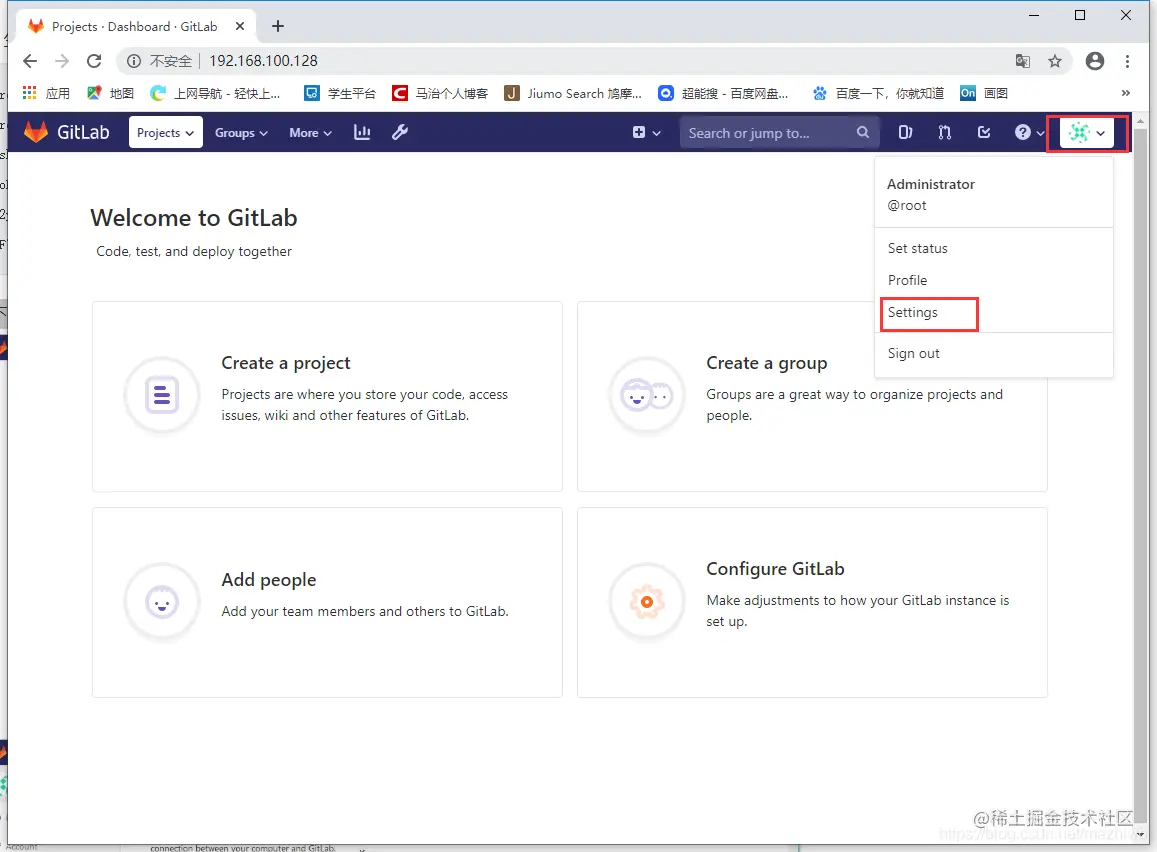Click the browser forward arrow
This screenshot has height=852, width=1157.
click(x=62, y=61)
